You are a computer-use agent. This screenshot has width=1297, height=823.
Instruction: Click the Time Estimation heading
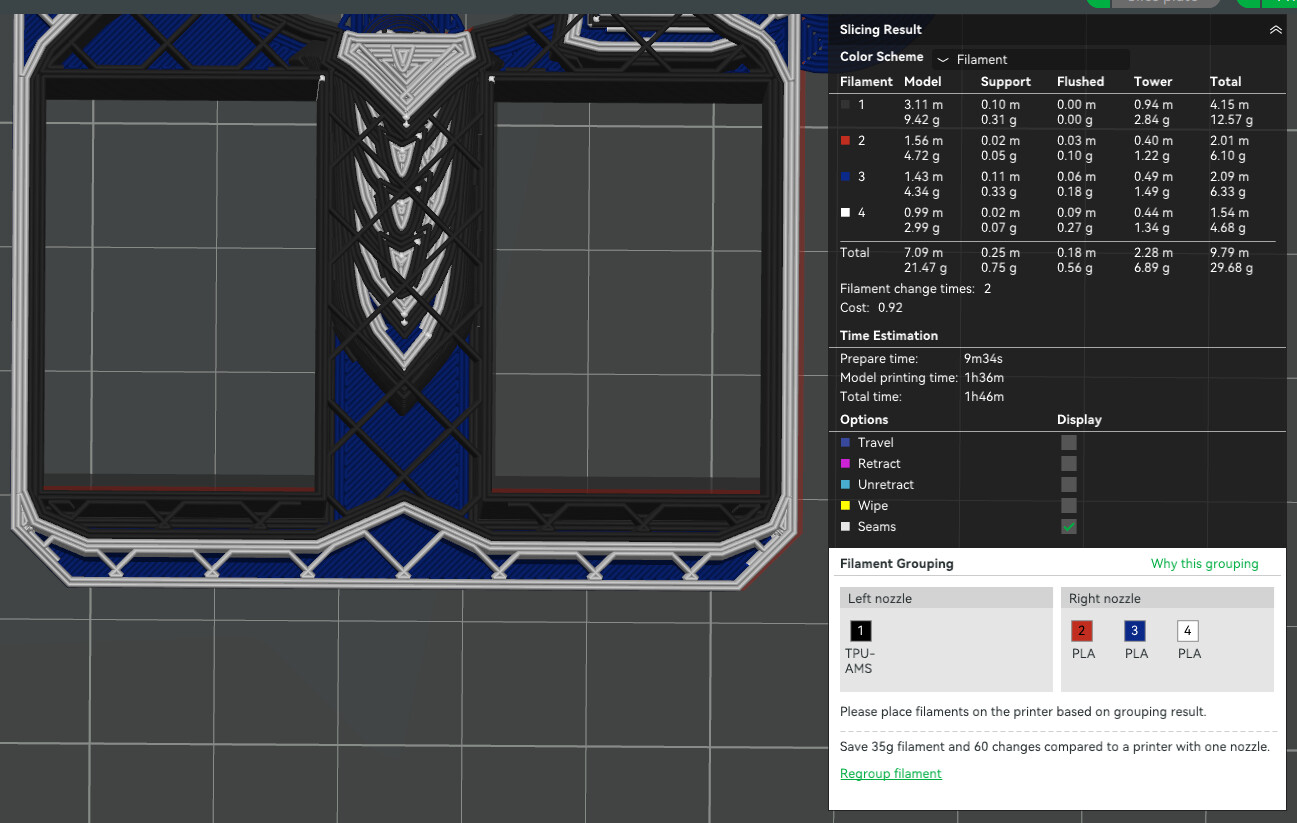[889, 335]
